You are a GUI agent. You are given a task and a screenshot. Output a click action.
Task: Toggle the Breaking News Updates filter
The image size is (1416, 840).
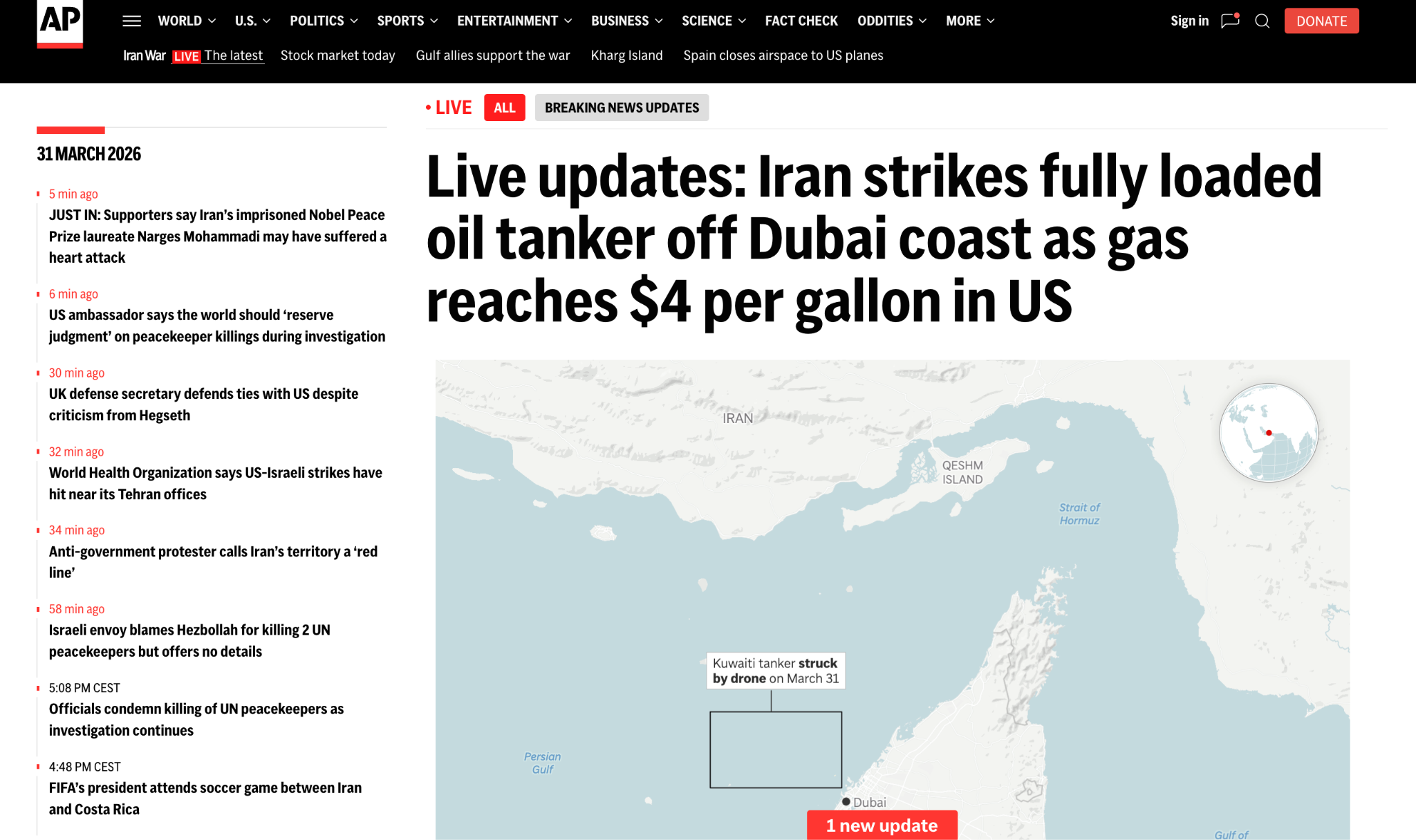(x=622, y=107)
